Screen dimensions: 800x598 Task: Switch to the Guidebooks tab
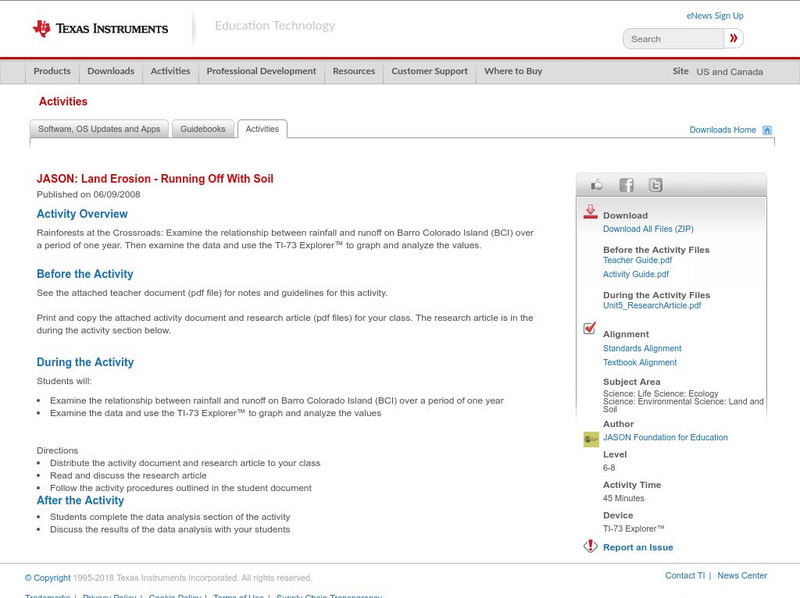[x=203, y=129]
